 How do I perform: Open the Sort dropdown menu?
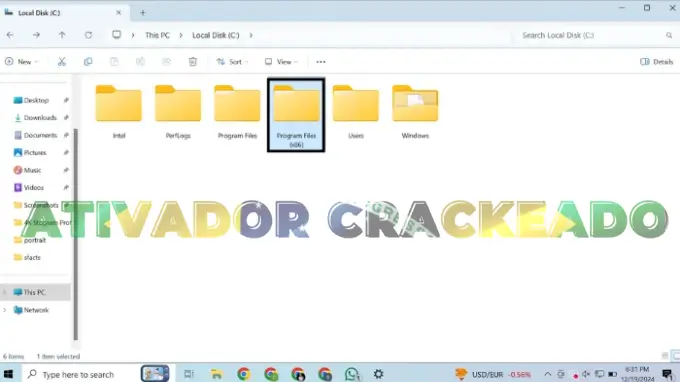point(232,62)
